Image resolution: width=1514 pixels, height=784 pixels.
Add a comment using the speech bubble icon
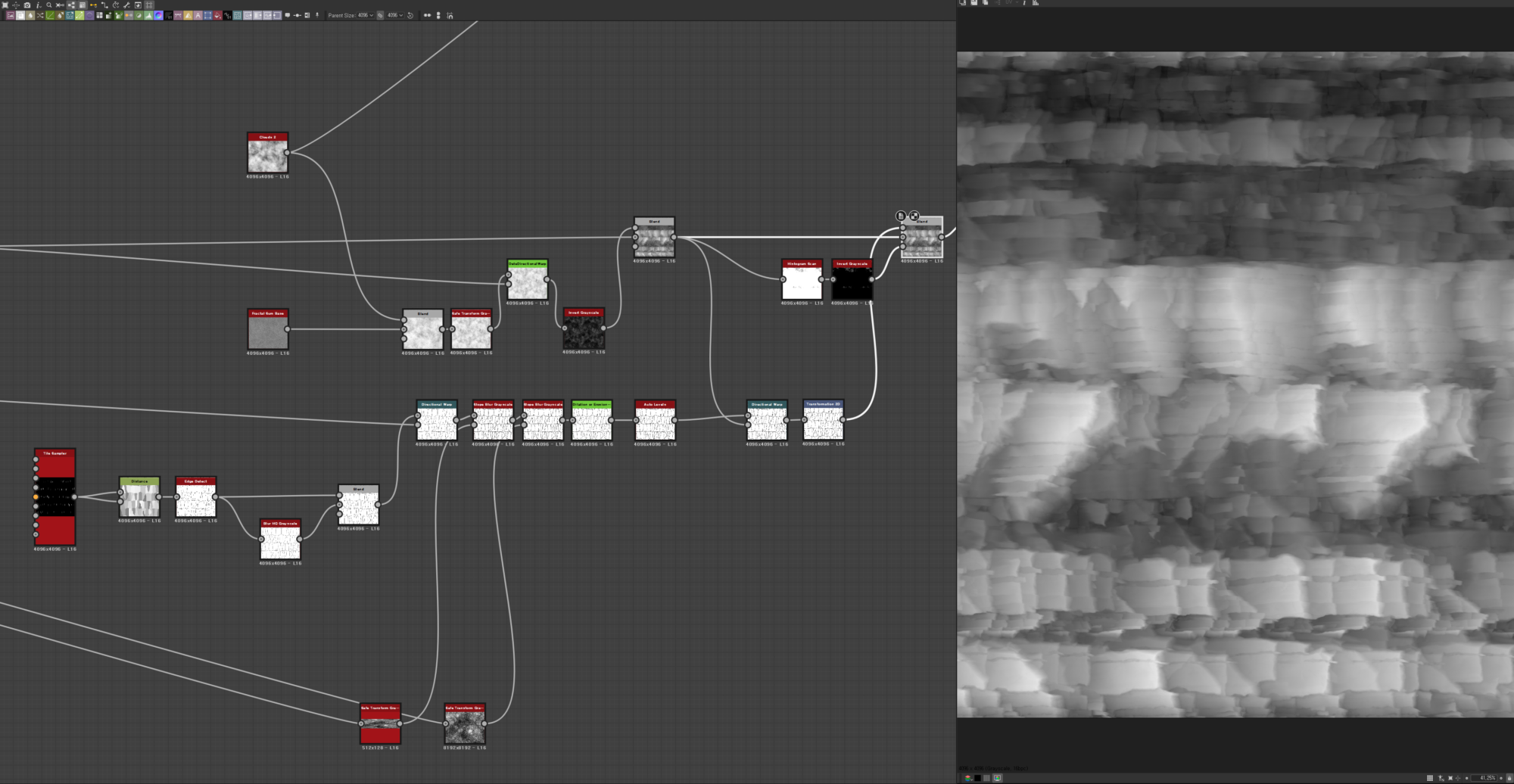[288, 15]
